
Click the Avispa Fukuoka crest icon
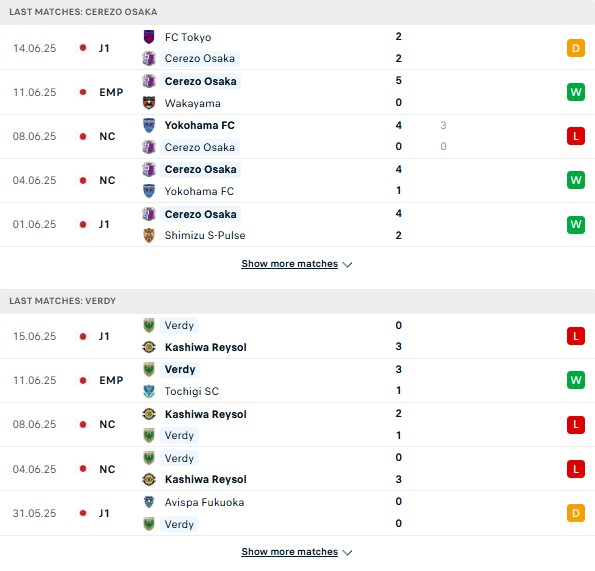coord(149,502)
